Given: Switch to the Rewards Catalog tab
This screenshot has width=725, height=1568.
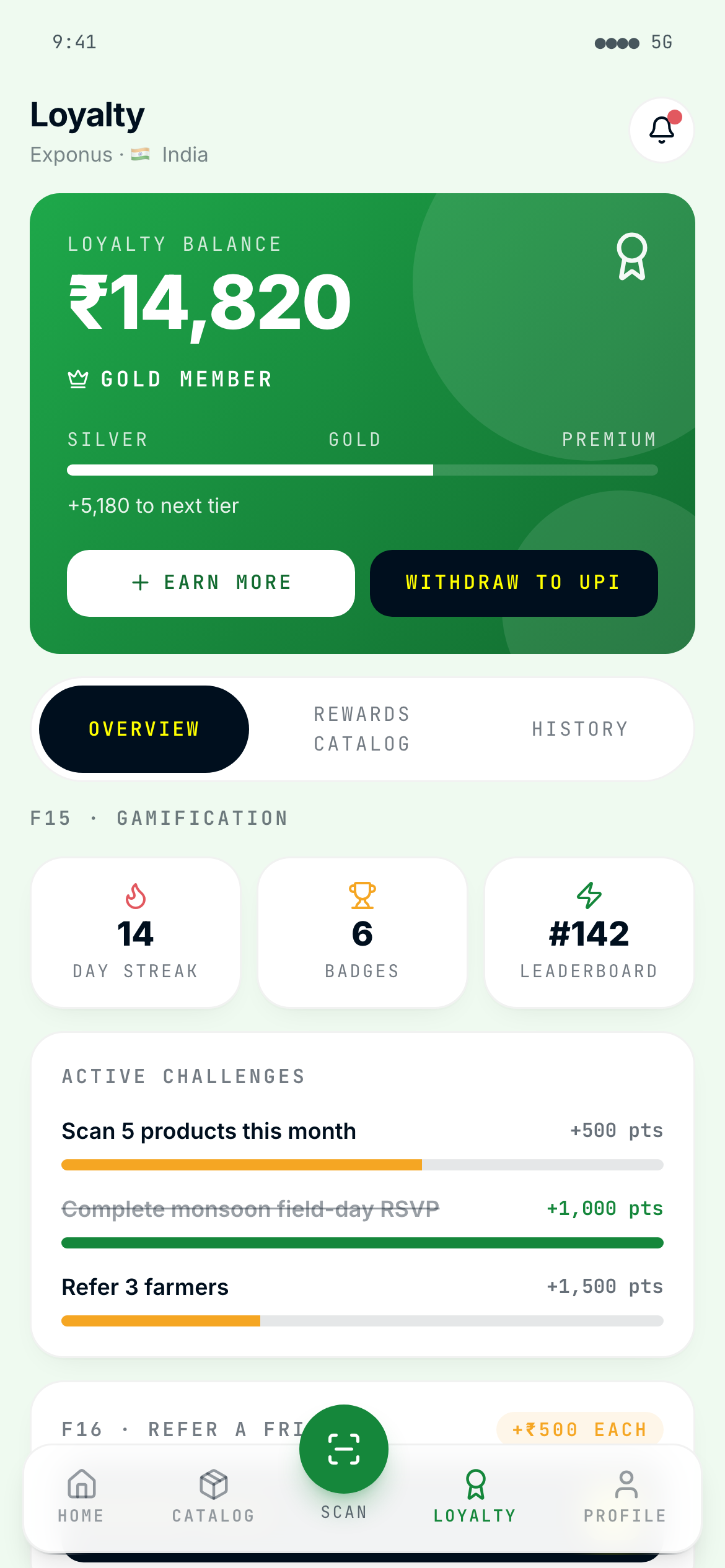Looking at the screenshot, I should tap(362, 729).
